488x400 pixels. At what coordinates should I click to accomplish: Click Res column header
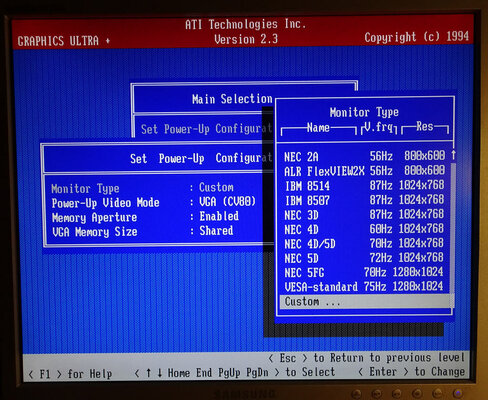tap(425, 126)
